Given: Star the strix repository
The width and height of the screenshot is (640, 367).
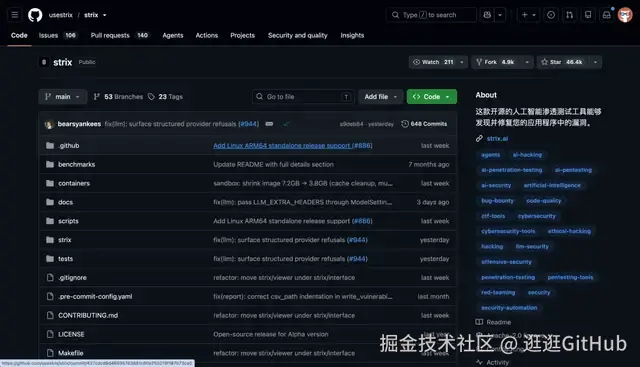Looking at the screenshot, I should (562, 62).
